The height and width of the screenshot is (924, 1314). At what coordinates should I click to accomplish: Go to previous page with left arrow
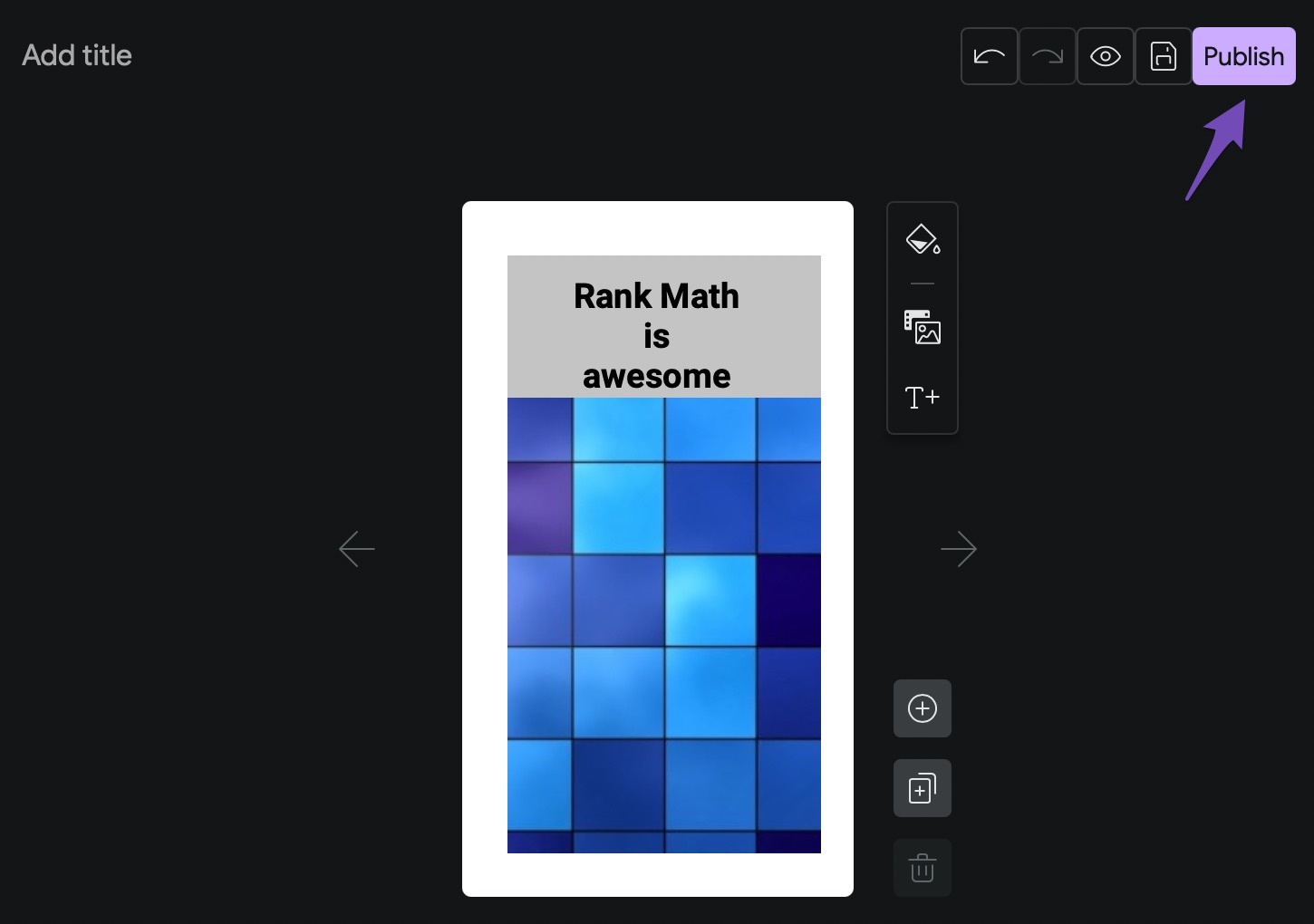click(357, 549)
